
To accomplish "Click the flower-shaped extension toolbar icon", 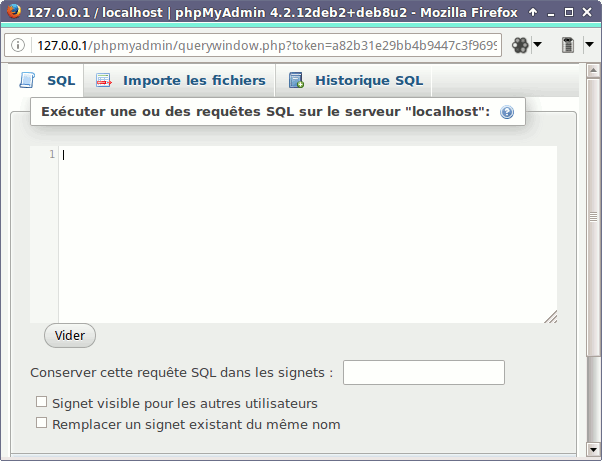I will coord(520,45).
